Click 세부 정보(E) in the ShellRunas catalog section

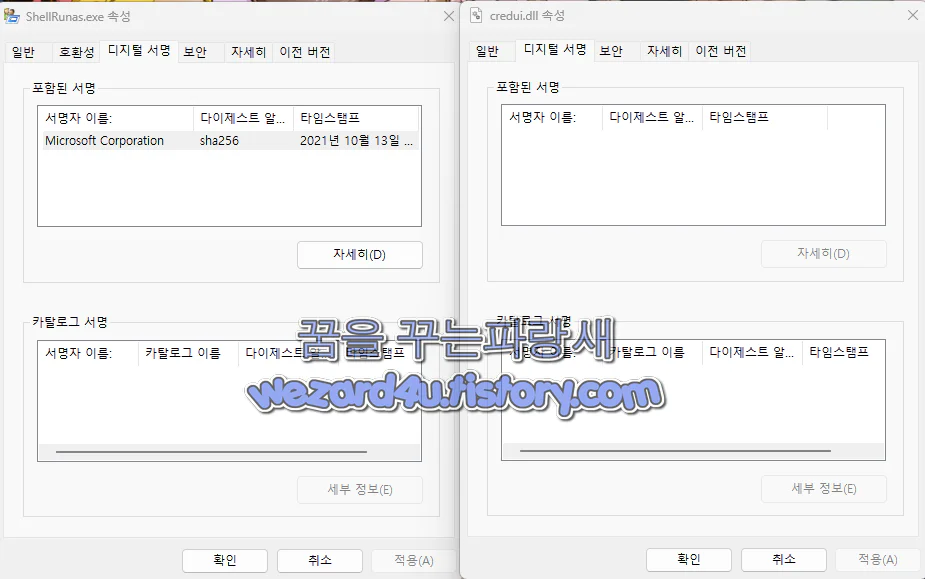[359, 489]
